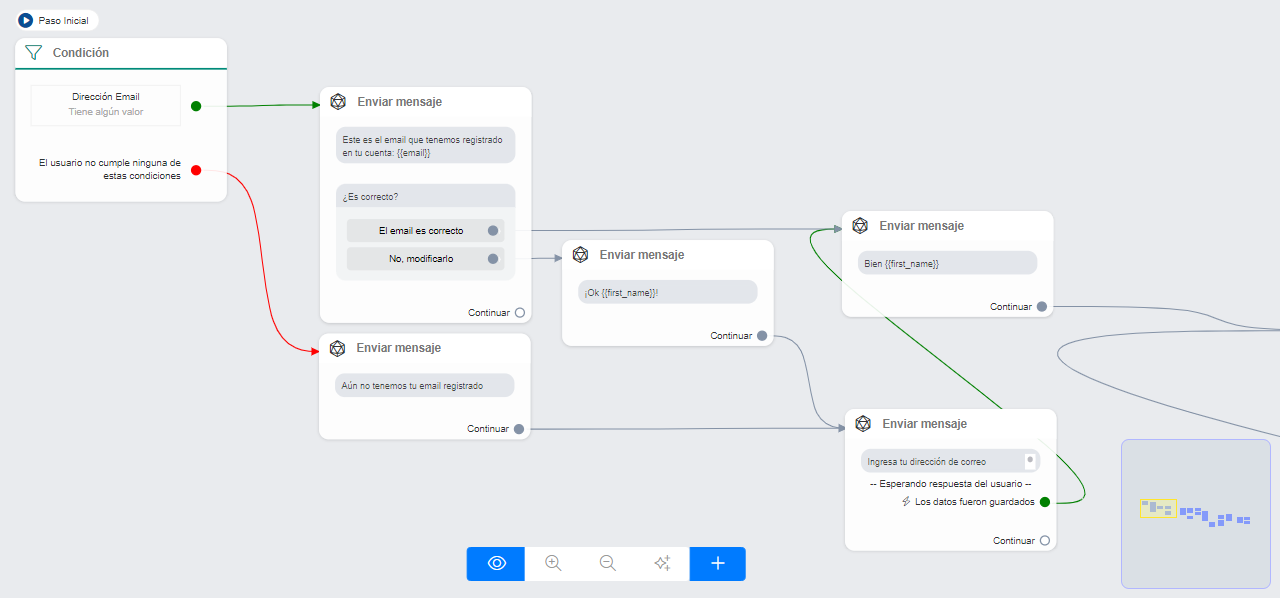Click the "El email es correcto" reply button
Viewport: 1280px width, 598px height.
click(421, 231)
